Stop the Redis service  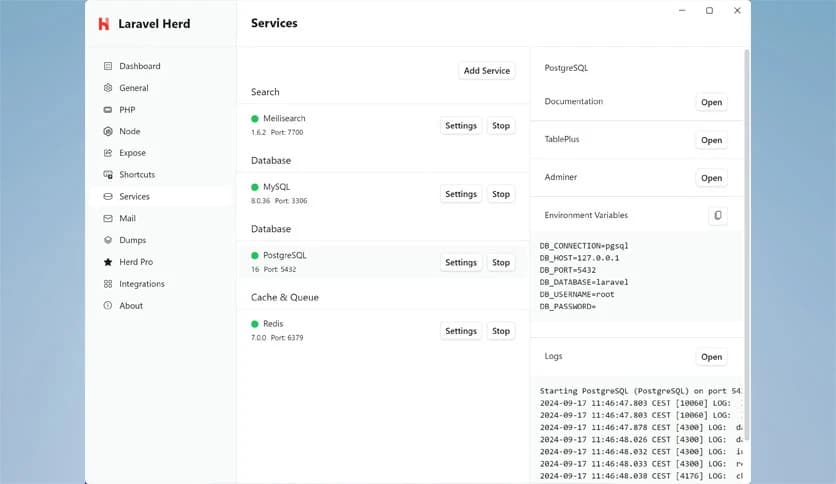501,331
